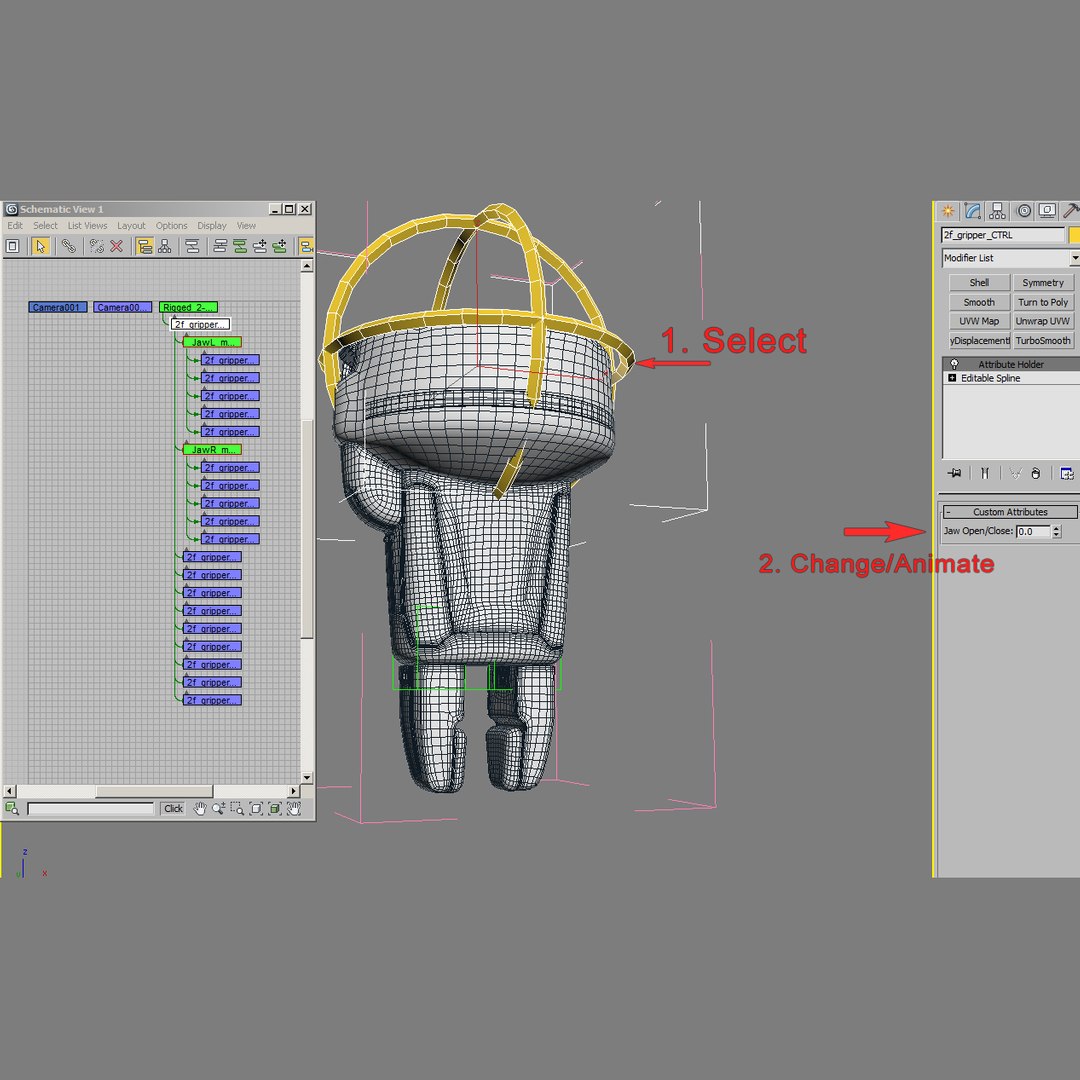This screenshot has height=1080, width=1080.
Task: Toggle the Always Arrange icon
Action: 192,246
